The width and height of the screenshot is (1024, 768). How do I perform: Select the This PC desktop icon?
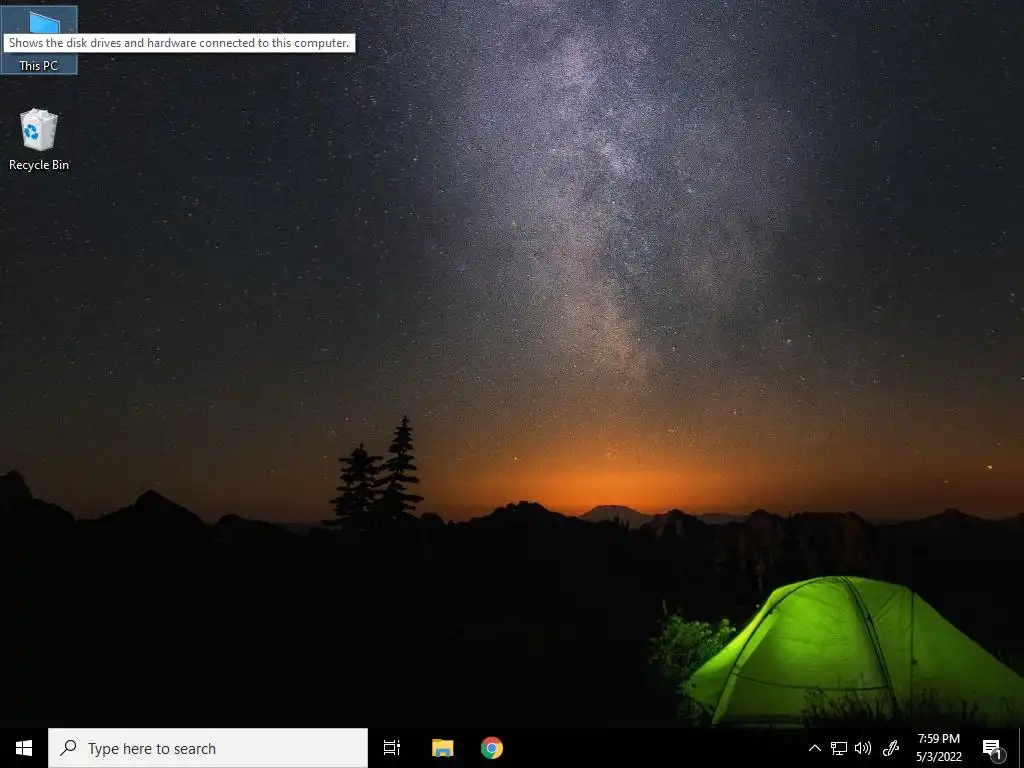(39, 40)
